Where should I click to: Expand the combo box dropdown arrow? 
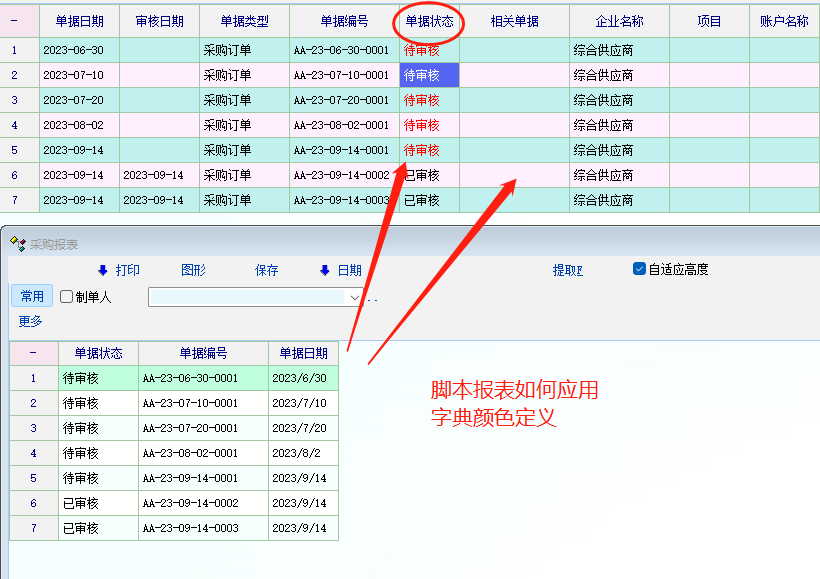[354, 297]
